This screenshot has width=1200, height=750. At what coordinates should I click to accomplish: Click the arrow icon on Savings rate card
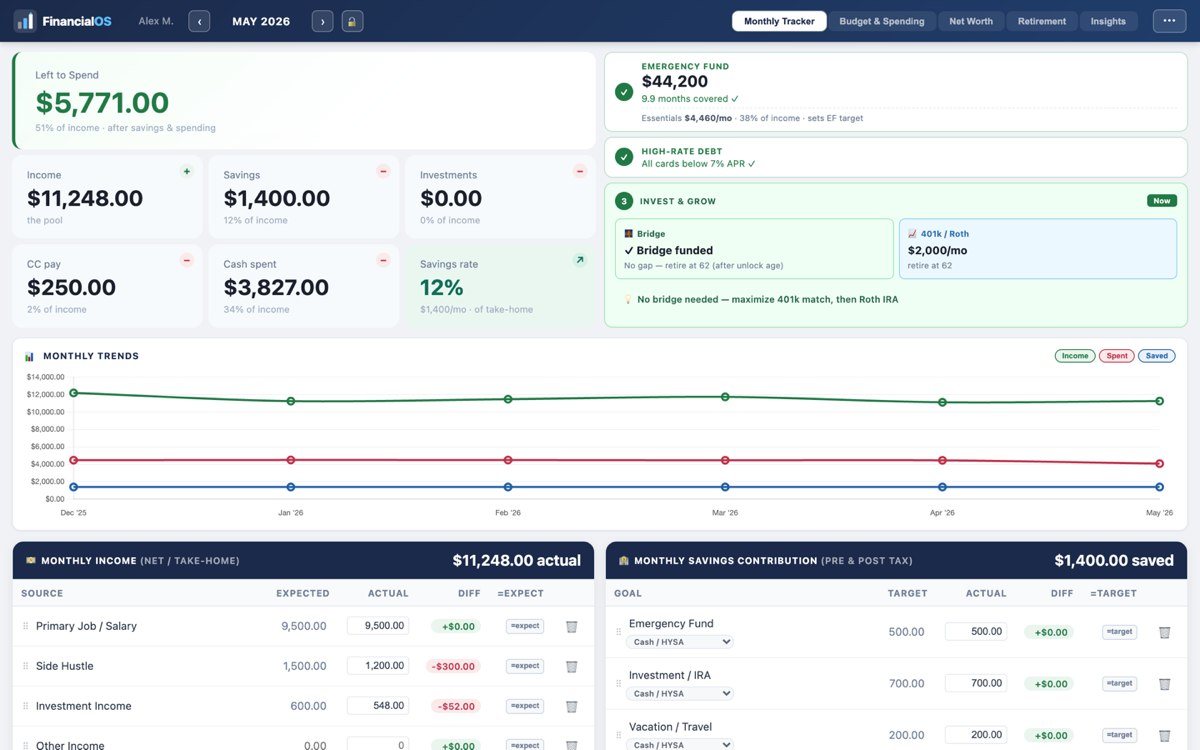tap(579, 261)
